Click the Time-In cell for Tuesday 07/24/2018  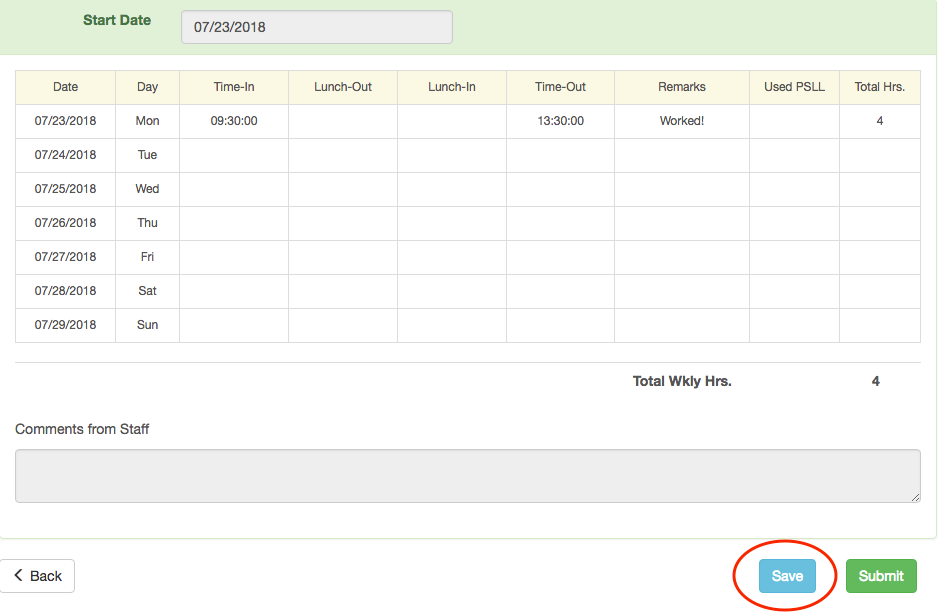tap(234, 155)
